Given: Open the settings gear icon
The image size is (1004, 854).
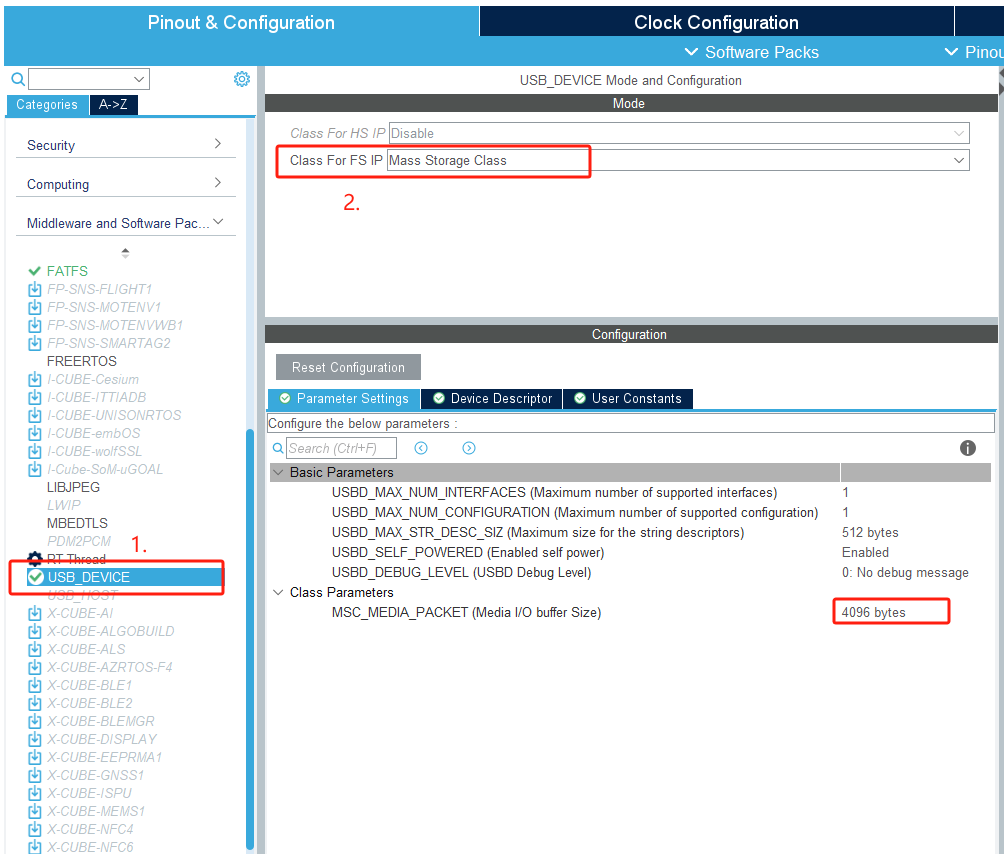Looking at the screenshot, I should [x=241, y=79].
